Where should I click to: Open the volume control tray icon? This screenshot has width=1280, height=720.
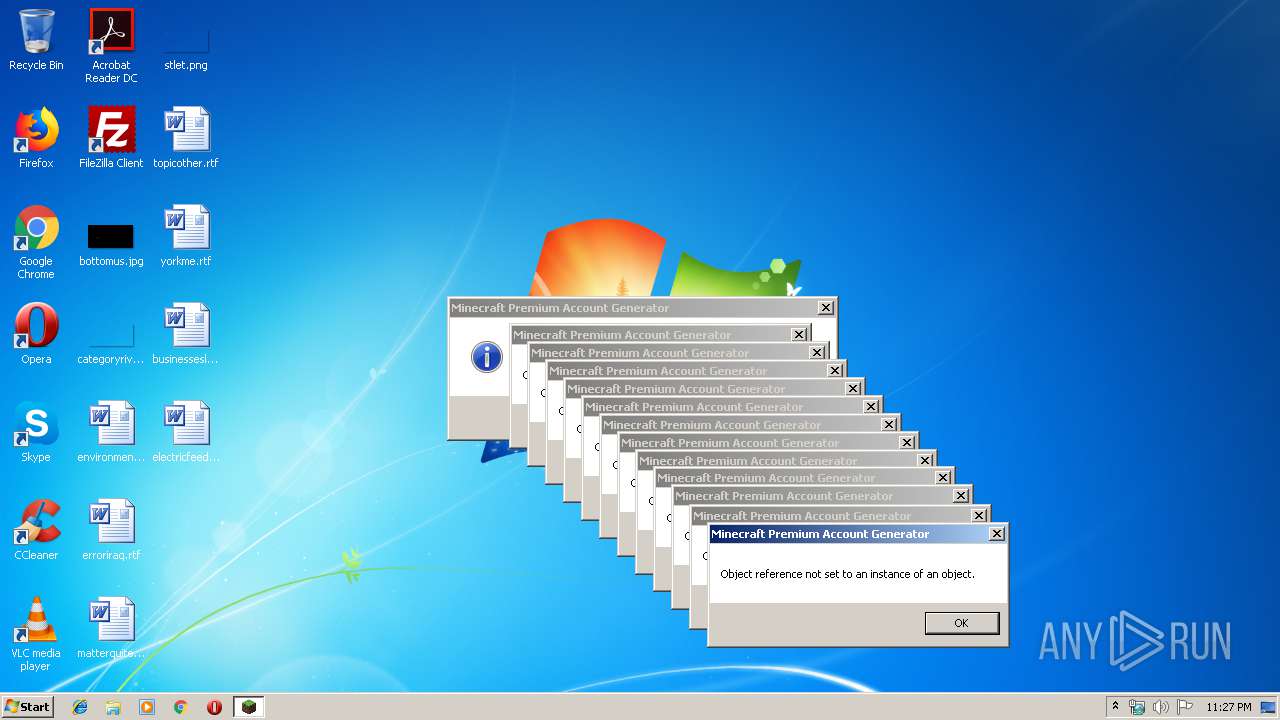pos(1161,707)
